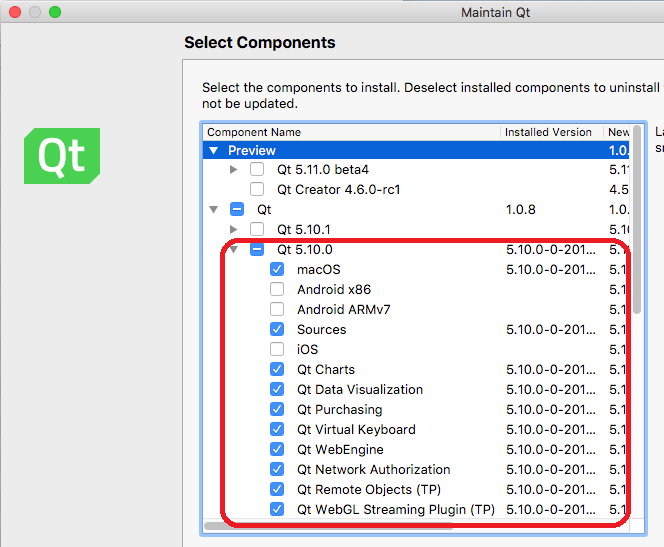This screenshot has width=664, height=547.
Task: Select the iOS row label
Action: pos(307,349)
